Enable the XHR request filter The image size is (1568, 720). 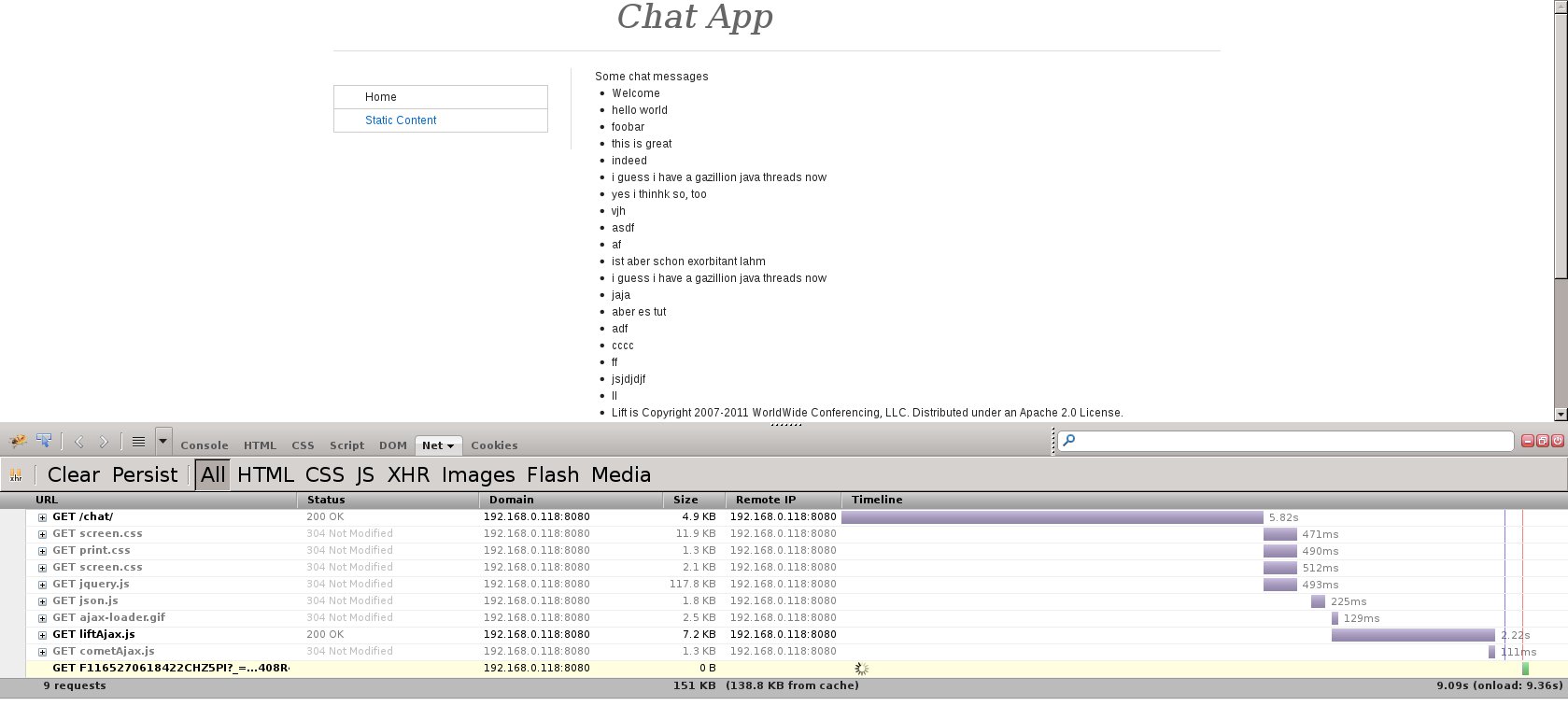tap(408, 474)
